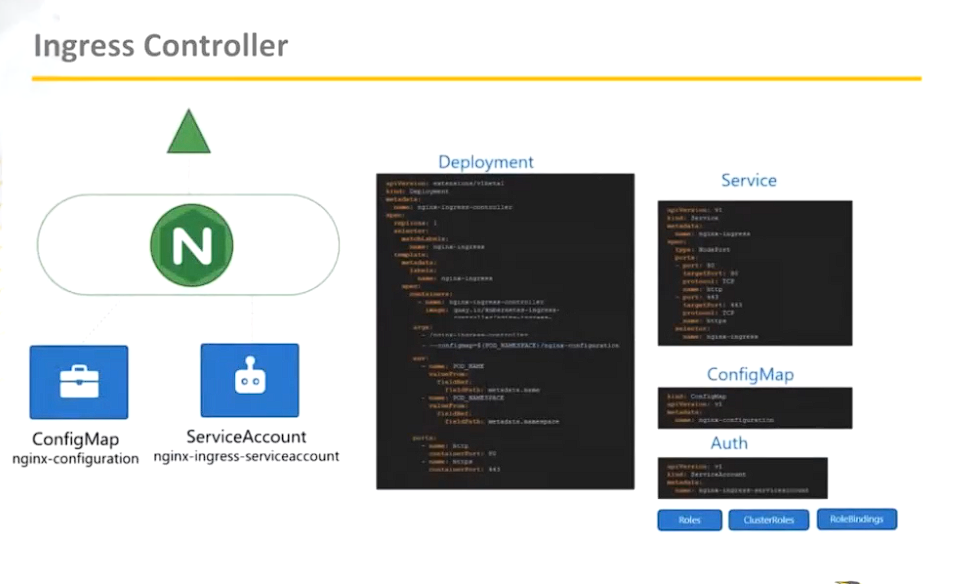Expand the Deployment section header
The width and height of the screenshot is (954, 584).
click(x=486, y=161)
